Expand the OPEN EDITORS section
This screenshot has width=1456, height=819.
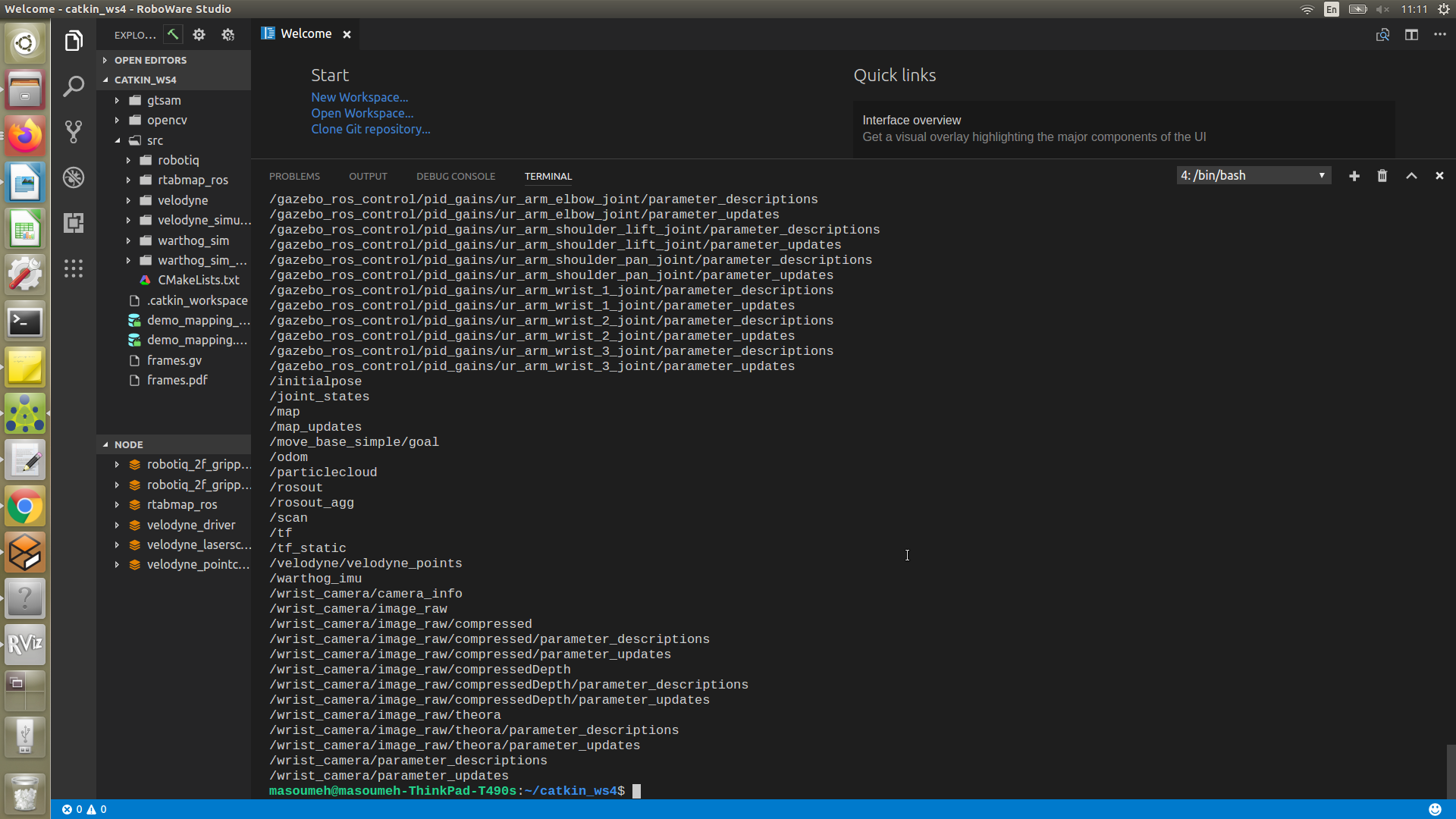[x=150, y=60]
